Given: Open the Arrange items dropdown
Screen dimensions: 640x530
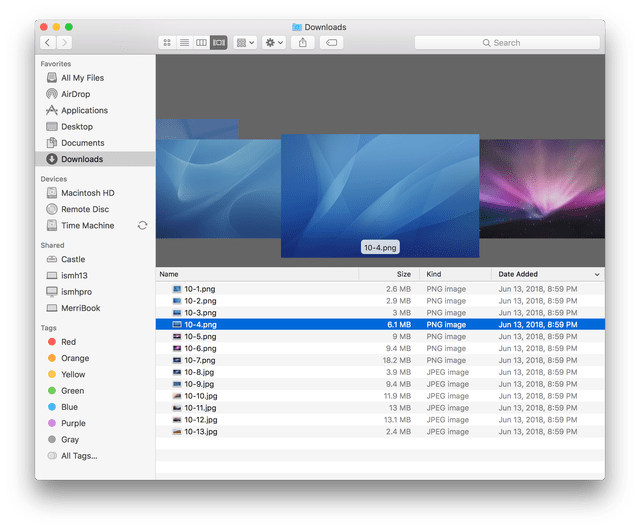Looking at the screenshot, I should 245,43.
